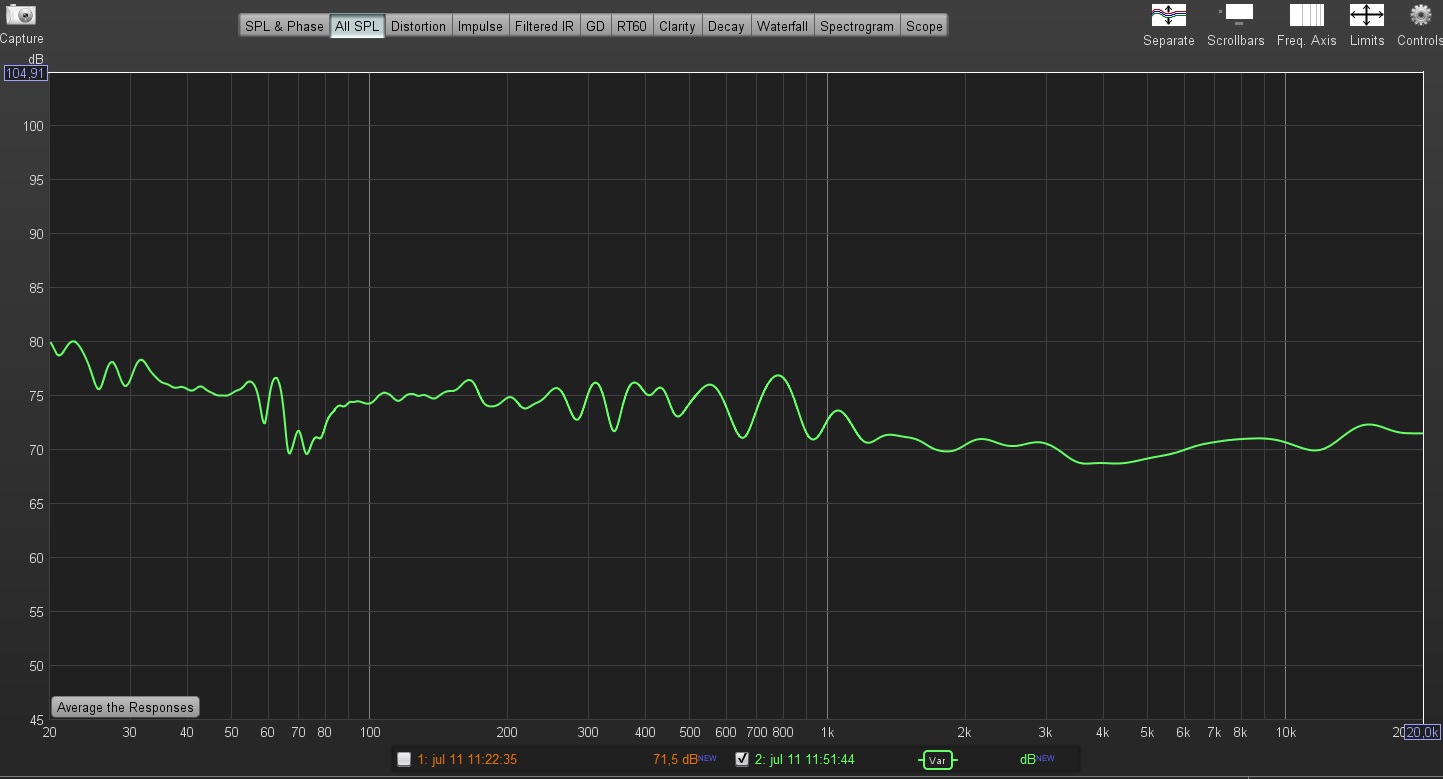Uncheck measurement 2 jul 11 11:51:44 trace
Image resolution: width=1443 pixels, height=779 pixels.
(741, 759)
